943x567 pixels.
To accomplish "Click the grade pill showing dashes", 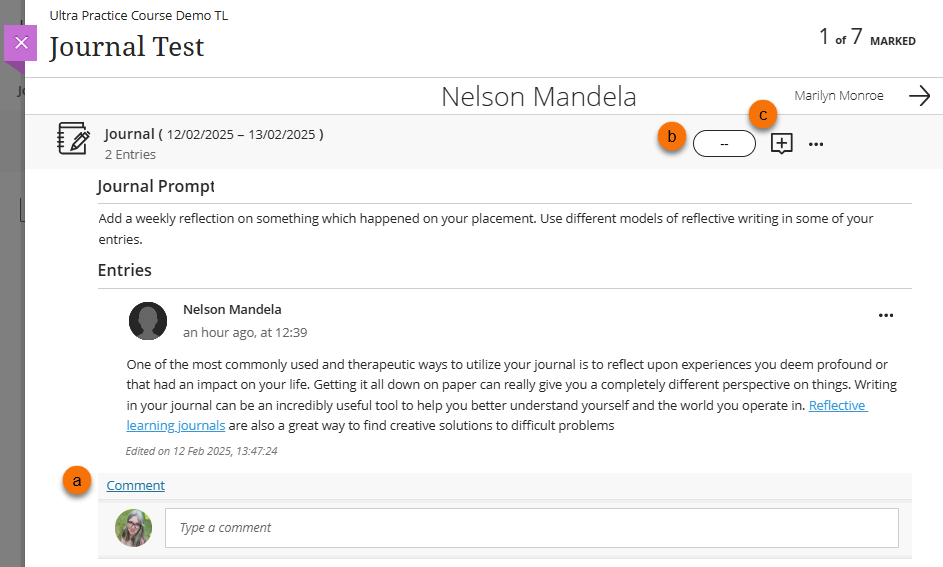I will 723,144.
